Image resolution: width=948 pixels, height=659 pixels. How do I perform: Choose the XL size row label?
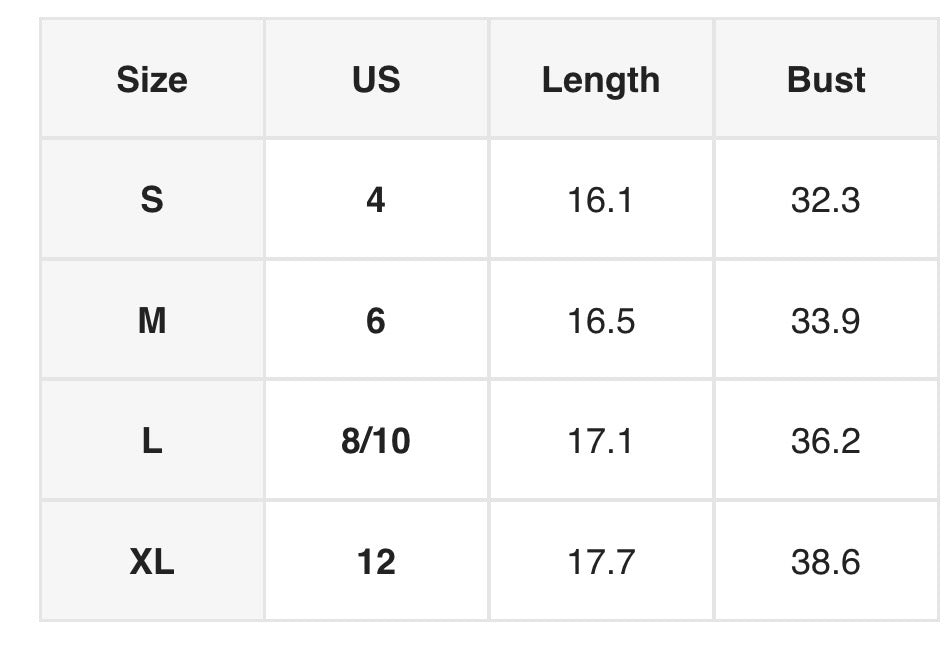tap(152, 562)
